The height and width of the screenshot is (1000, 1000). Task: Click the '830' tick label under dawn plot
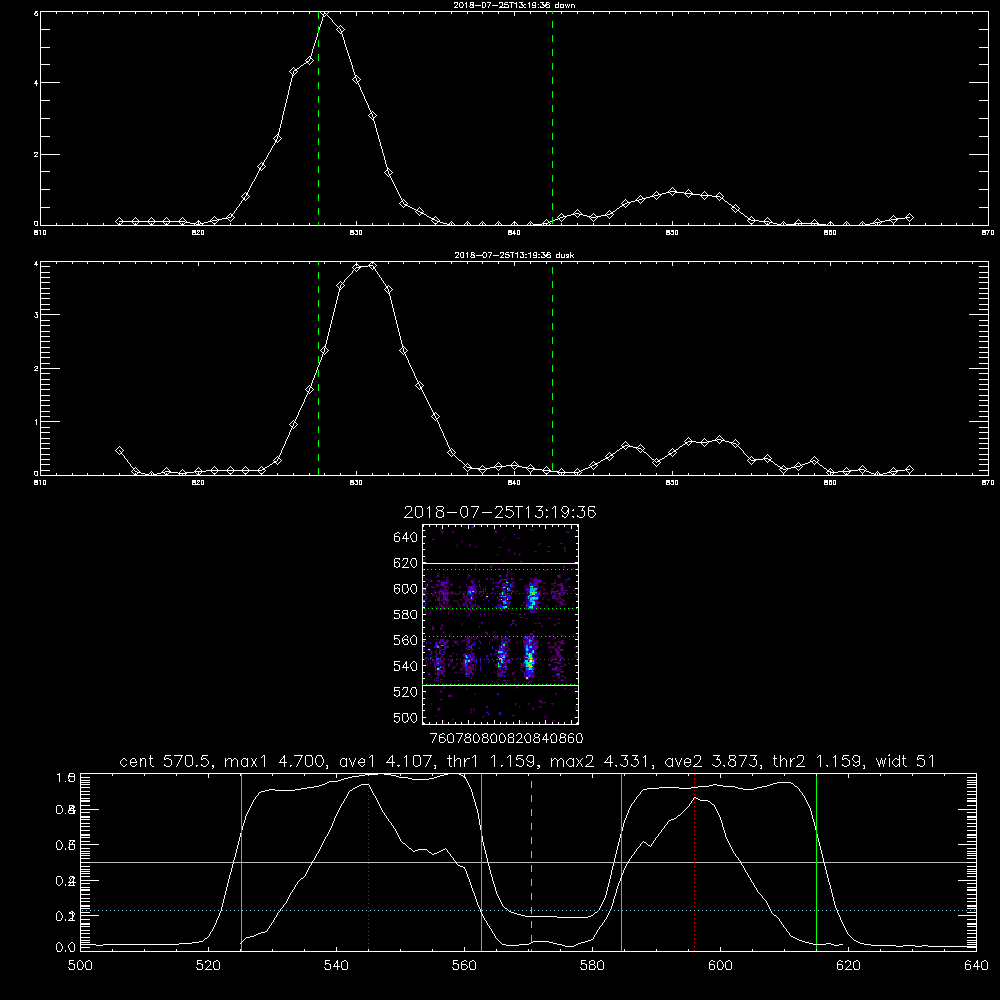pos(356,233)
